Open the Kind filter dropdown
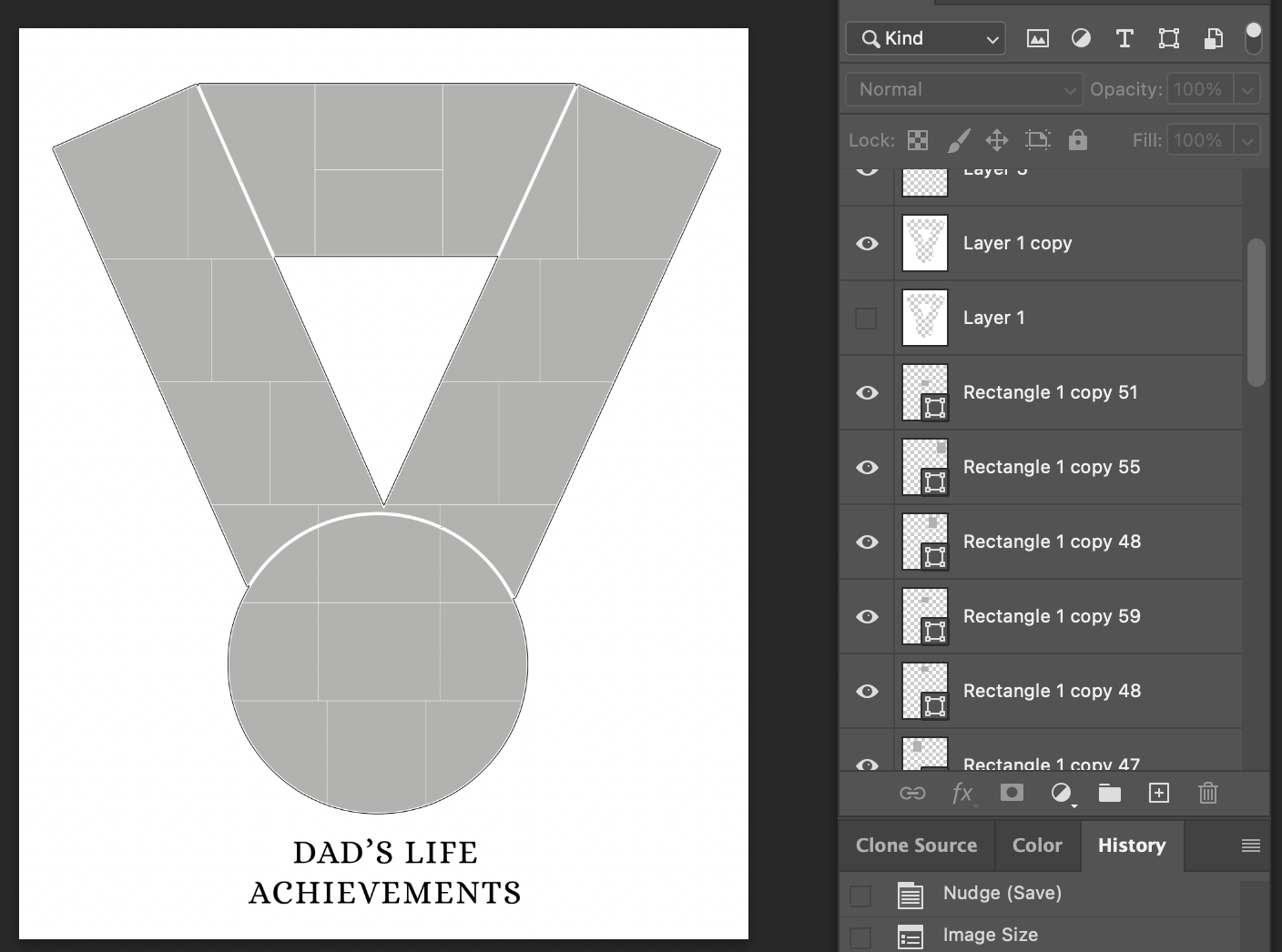The height and width of the screenshot is (952, 1282). point(926,38)
